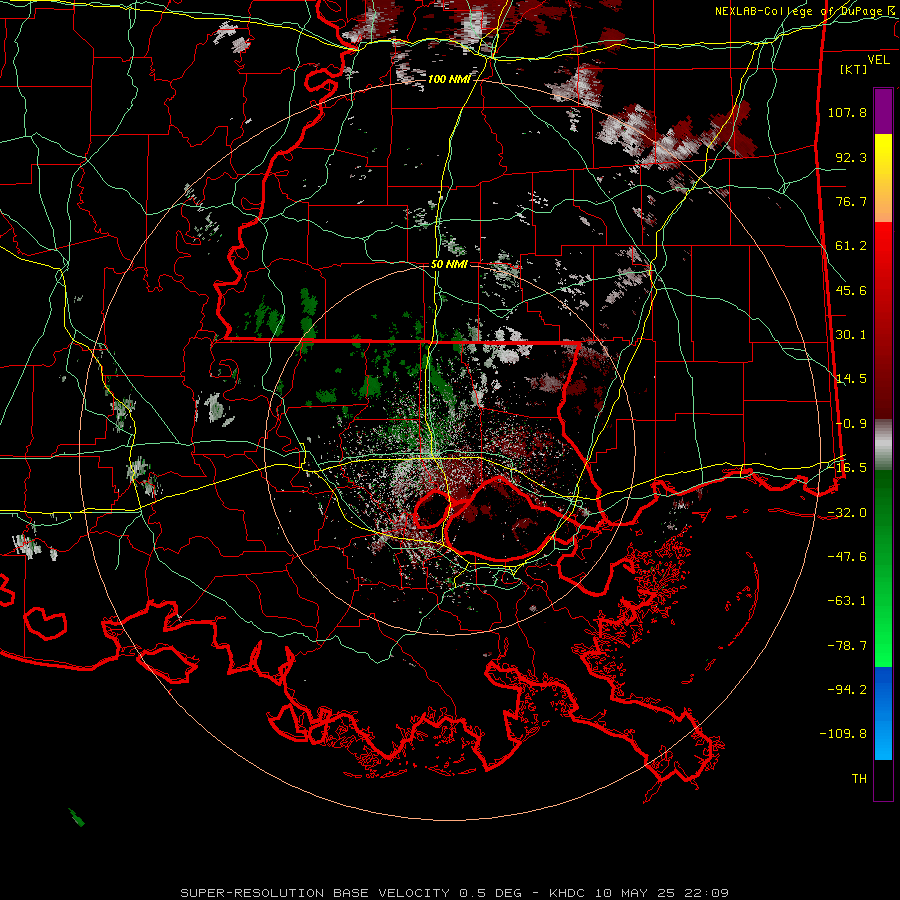Viewport: 900px width, 900px height.
Task: Click the -0.9 velocity legend value
Action: 851,424
